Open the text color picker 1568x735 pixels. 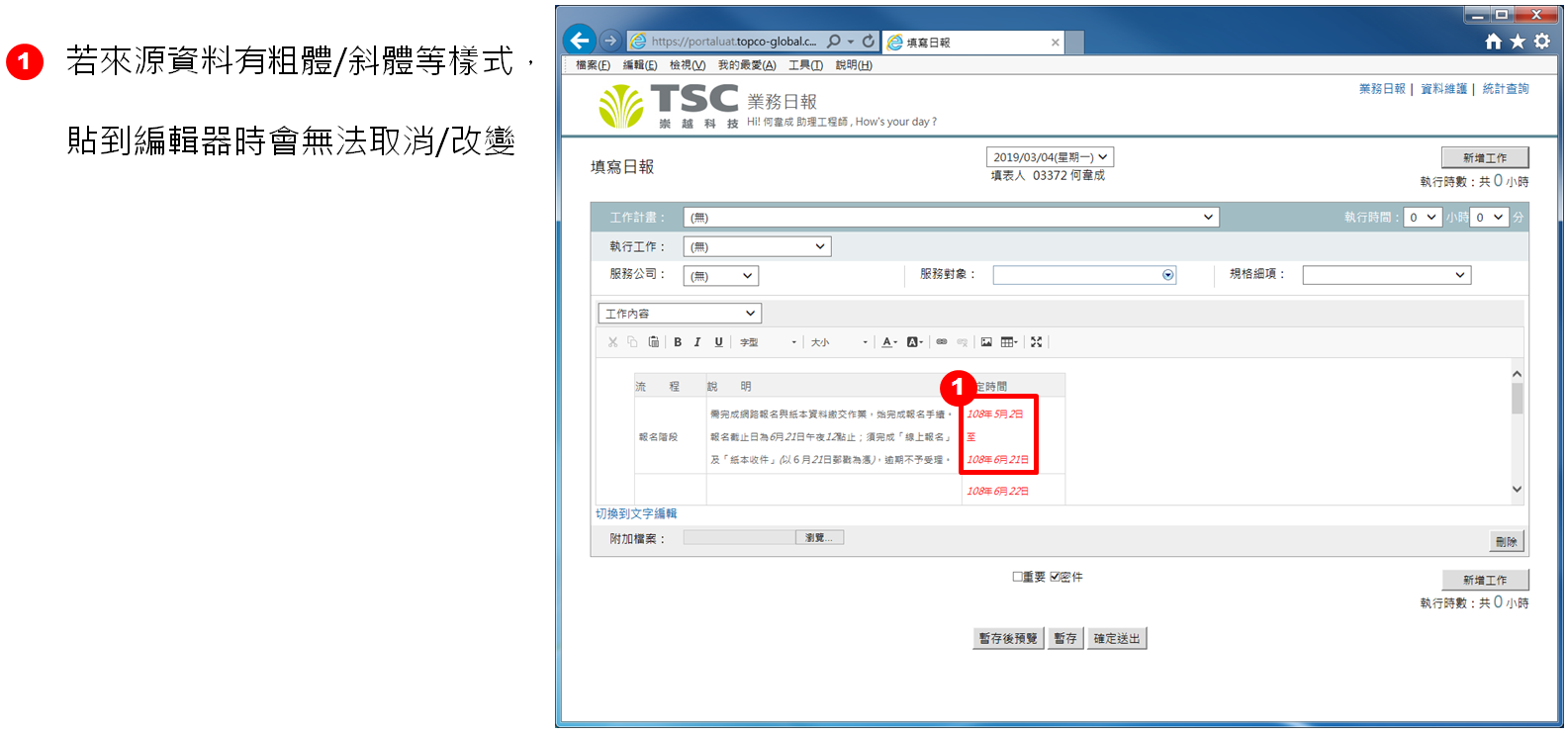point(889,342)
